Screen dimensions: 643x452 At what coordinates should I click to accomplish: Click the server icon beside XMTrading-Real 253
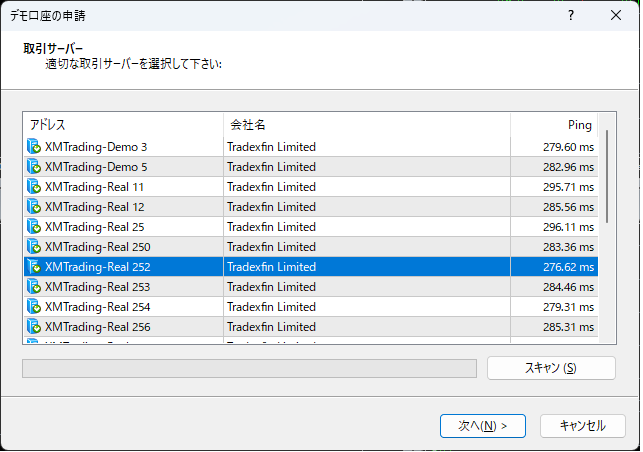pyautogui.click(x=34, y=287)
